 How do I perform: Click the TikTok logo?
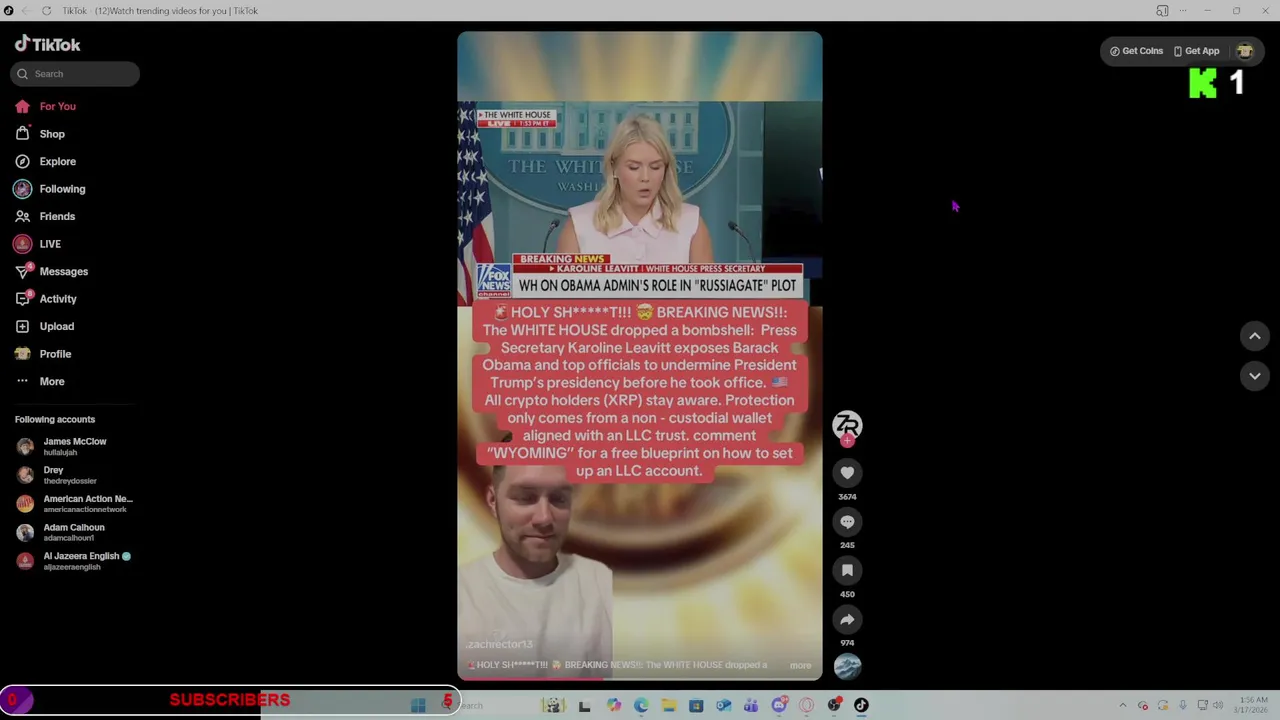click(47, 44)
